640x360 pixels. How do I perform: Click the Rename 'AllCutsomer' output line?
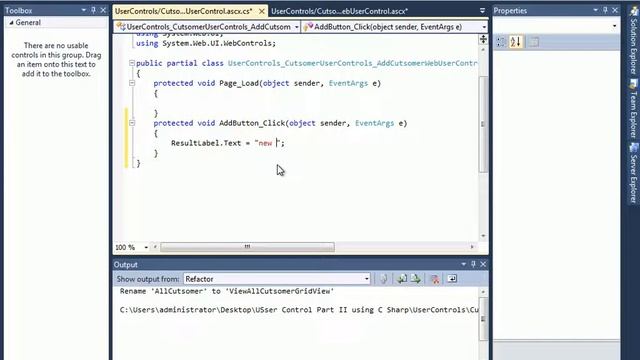[227, 291]
